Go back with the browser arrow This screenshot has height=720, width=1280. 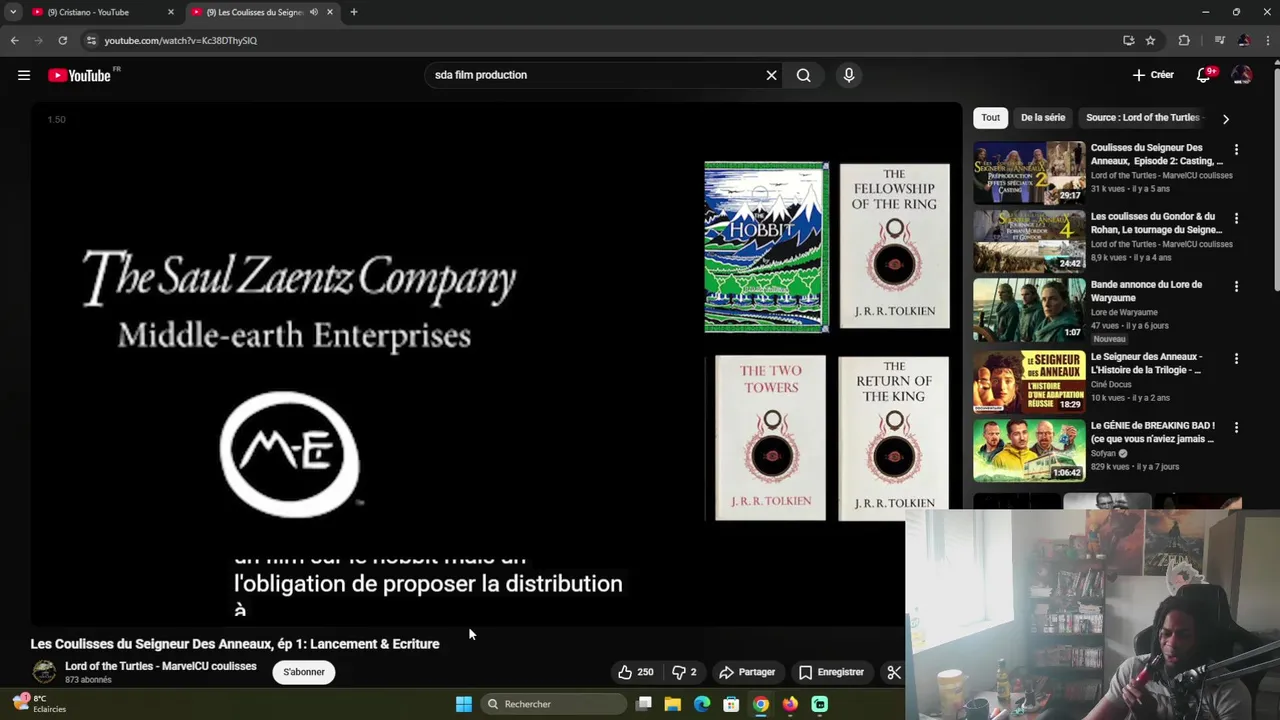tap(14, 40)
